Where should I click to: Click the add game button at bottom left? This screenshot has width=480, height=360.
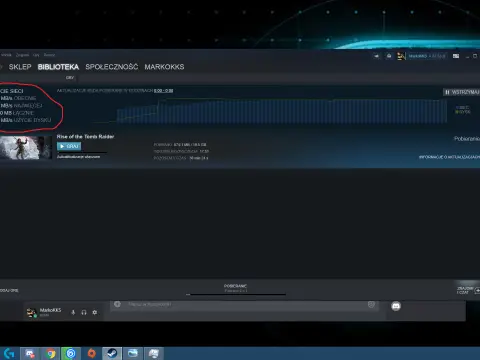point(9,290)
